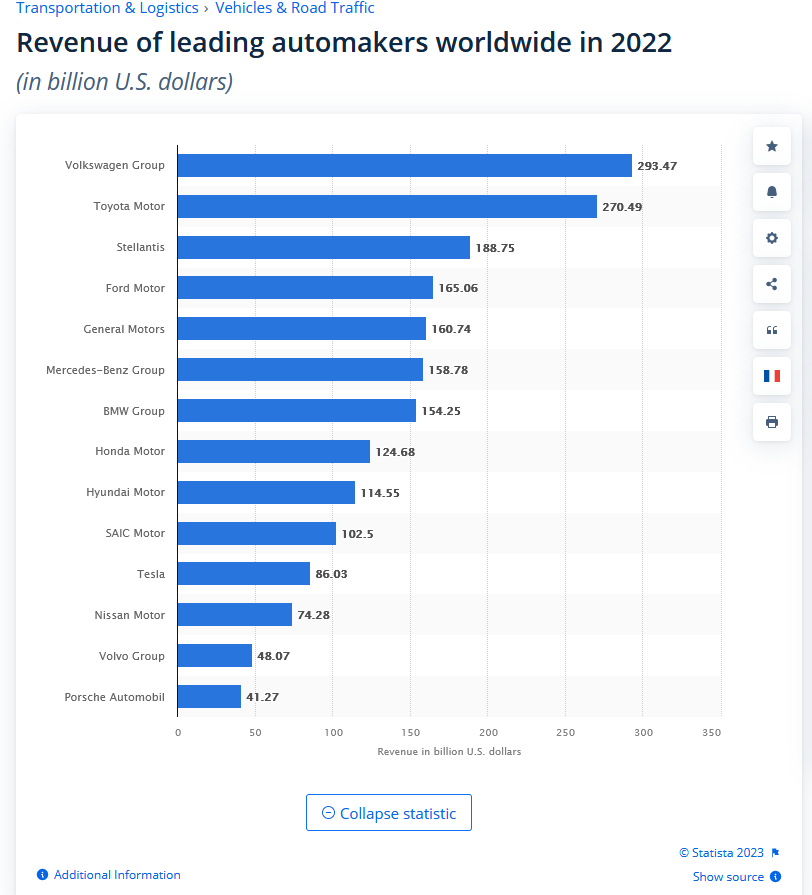Click the quotation mark citation icon
812x895 pixels.
[x=771, y=330]
